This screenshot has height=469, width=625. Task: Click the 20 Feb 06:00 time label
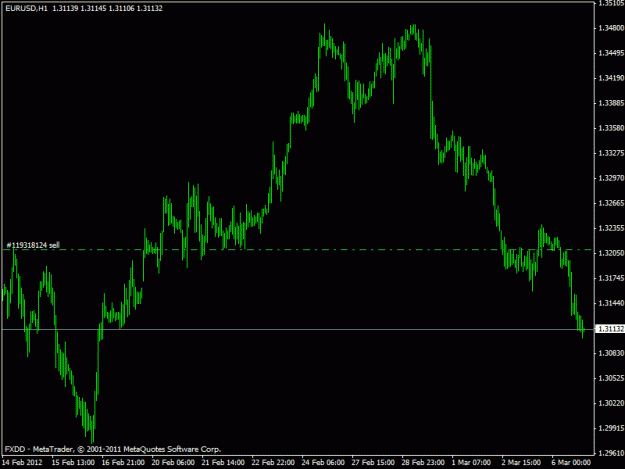(173, 463)
